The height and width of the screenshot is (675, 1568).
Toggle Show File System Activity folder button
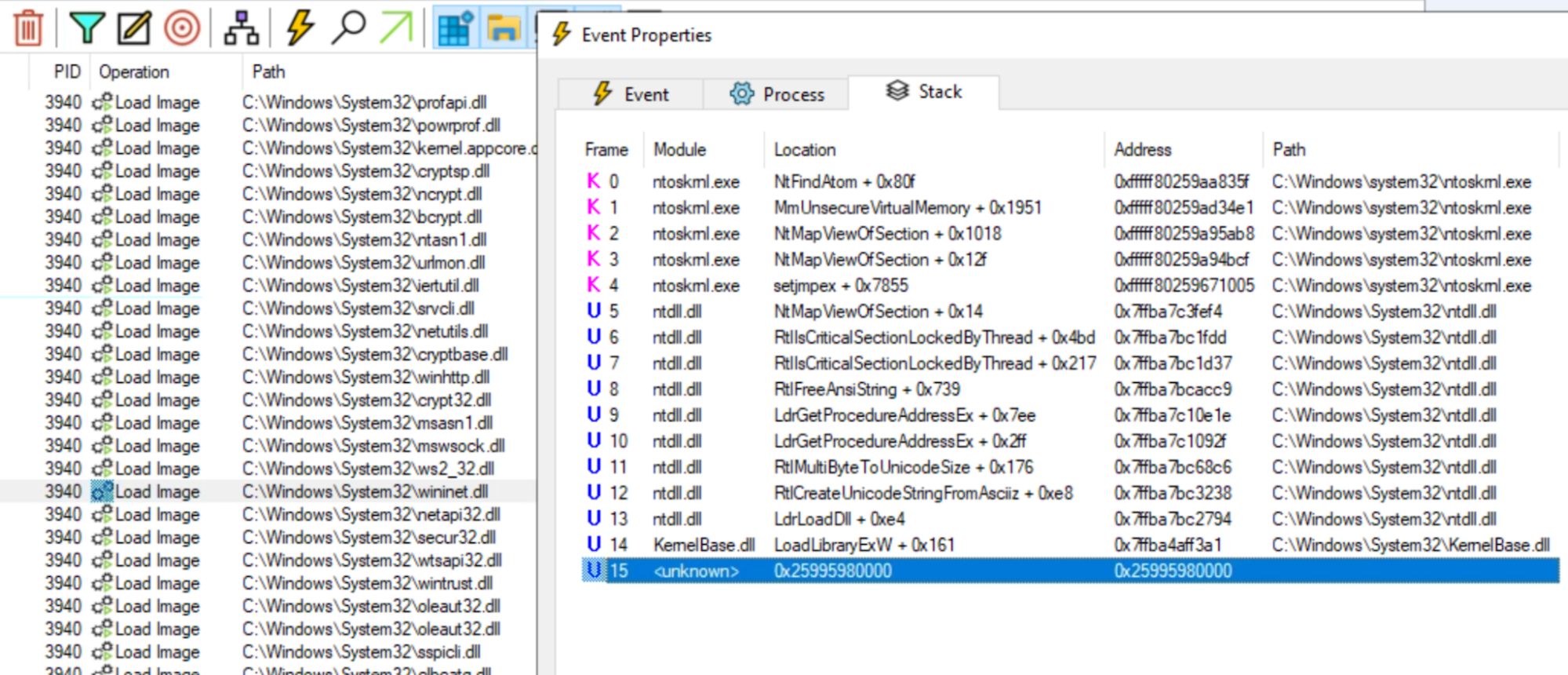coord(503,28)
